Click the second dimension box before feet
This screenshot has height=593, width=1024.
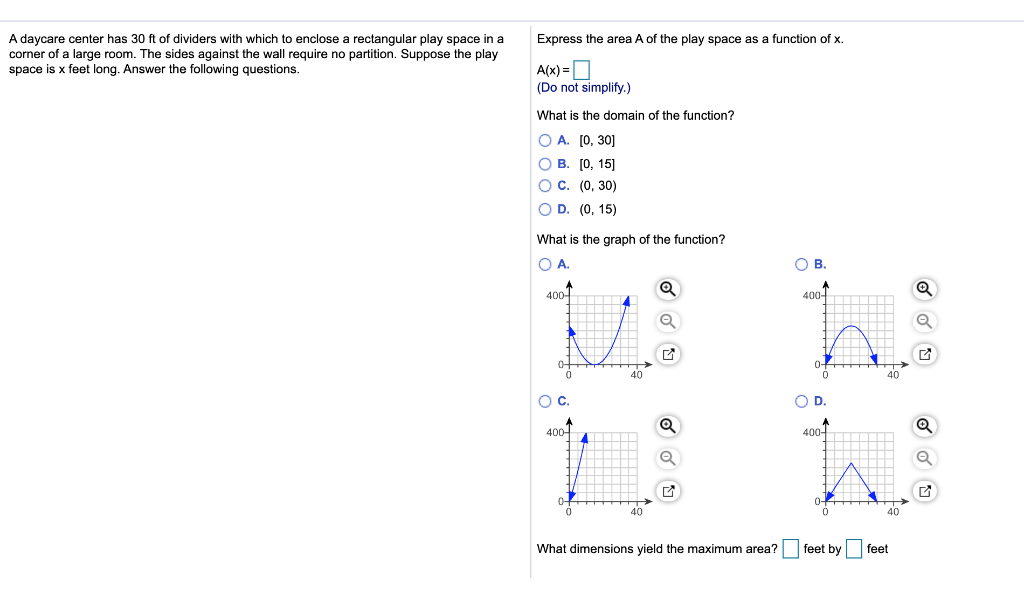853,548
